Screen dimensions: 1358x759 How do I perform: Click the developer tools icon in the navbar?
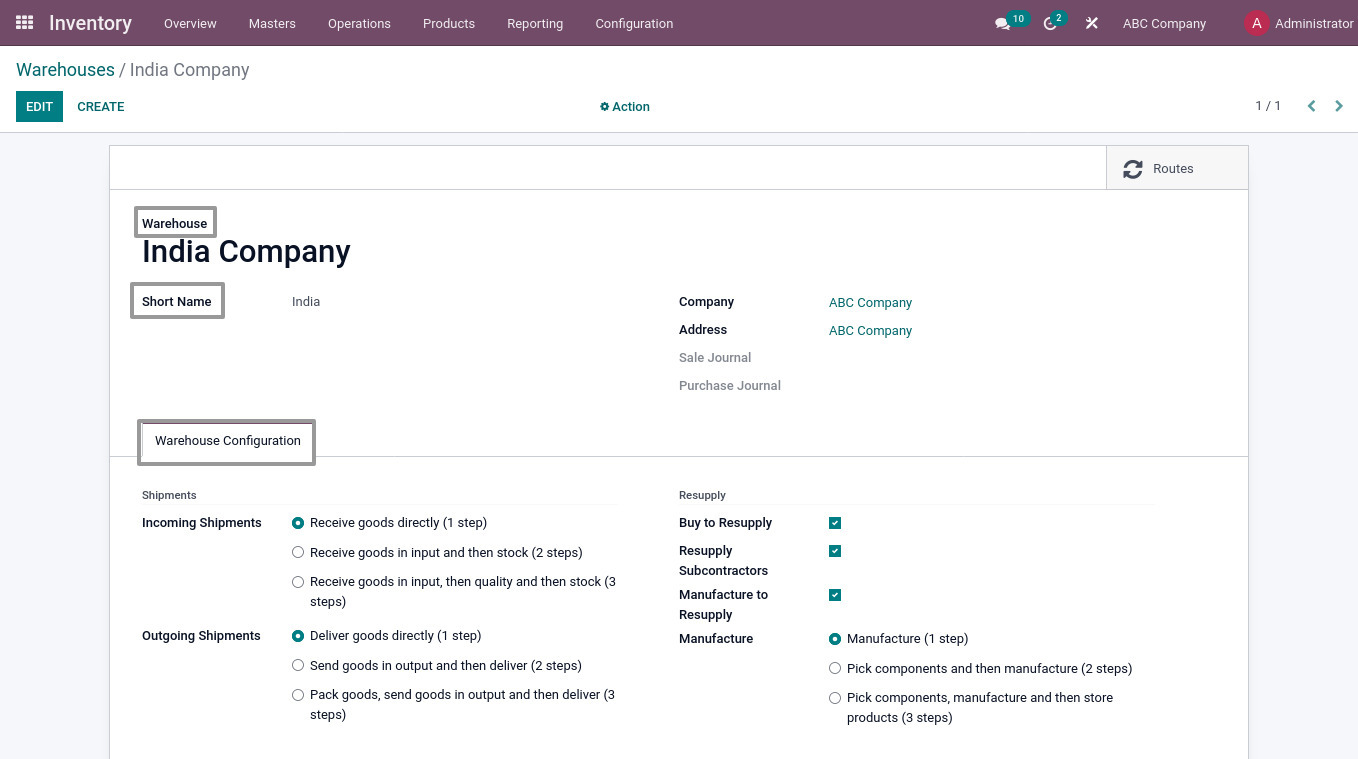[x=1091, y=23]
